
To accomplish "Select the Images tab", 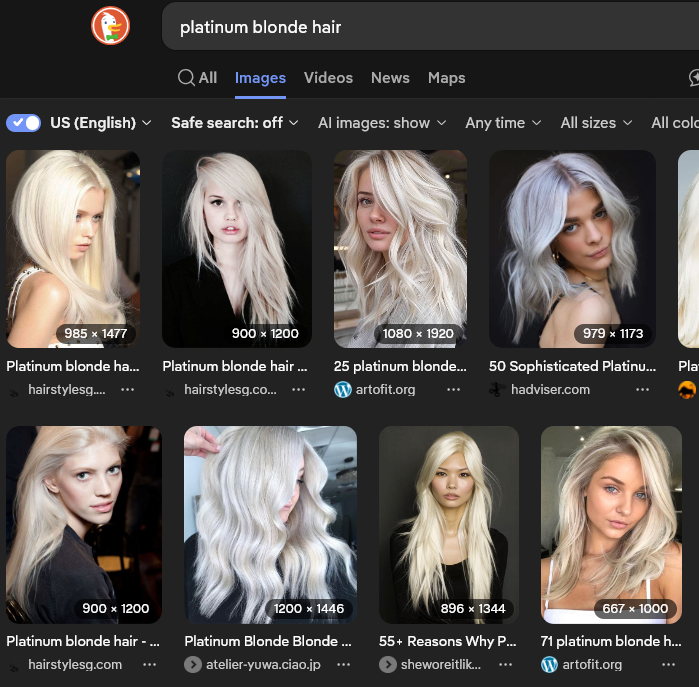I will (260, 78).
